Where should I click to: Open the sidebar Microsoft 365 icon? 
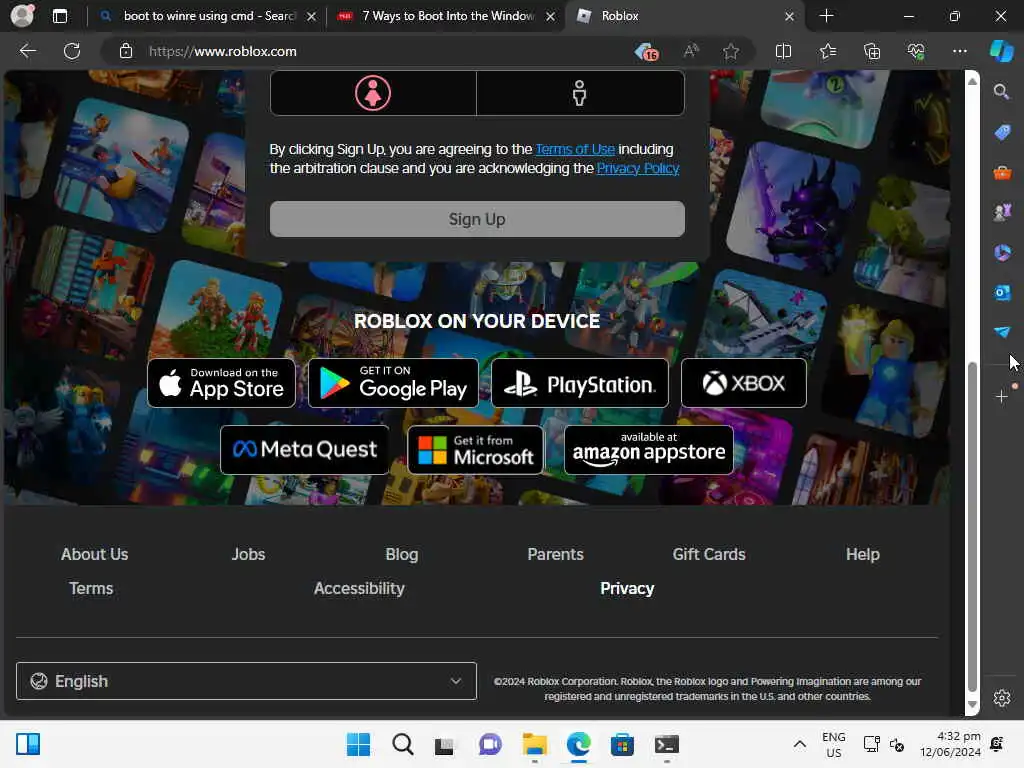pos(1002,252)
